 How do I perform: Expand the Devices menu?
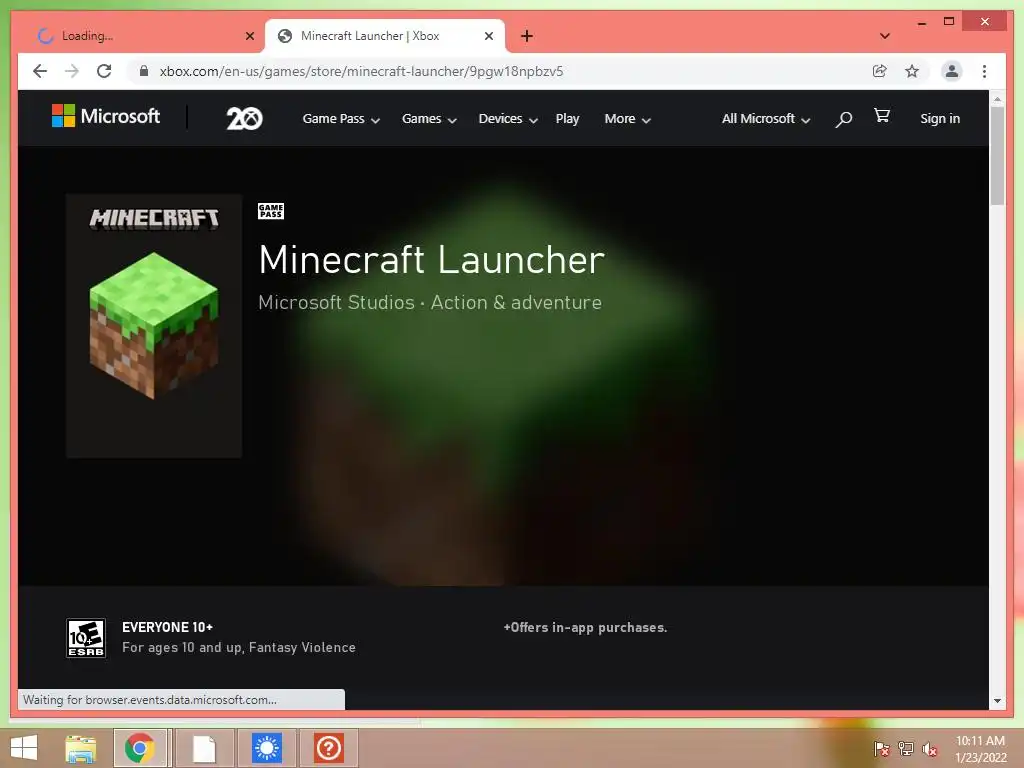[x=508, y=119]
